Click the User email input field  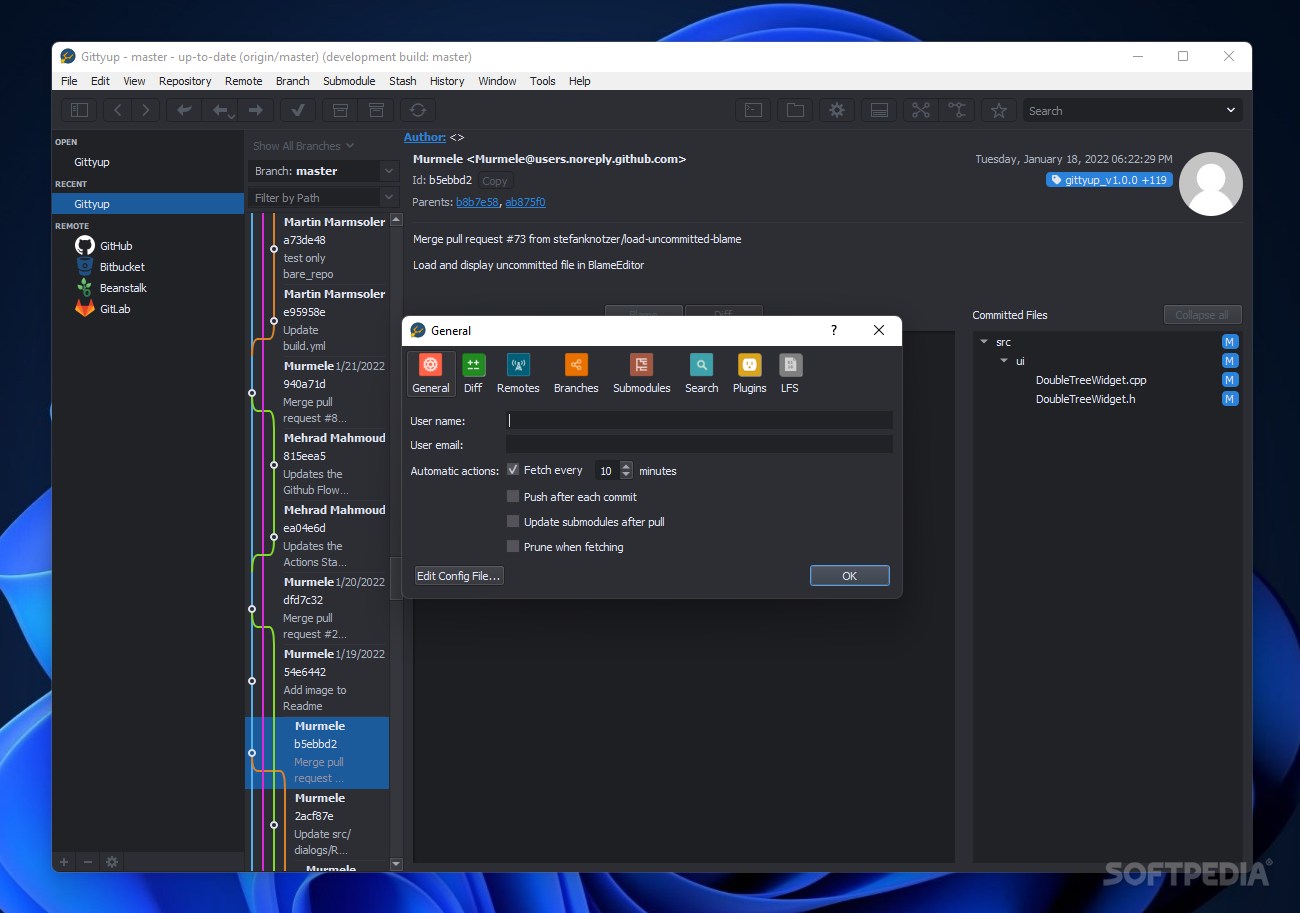point(699,444)
